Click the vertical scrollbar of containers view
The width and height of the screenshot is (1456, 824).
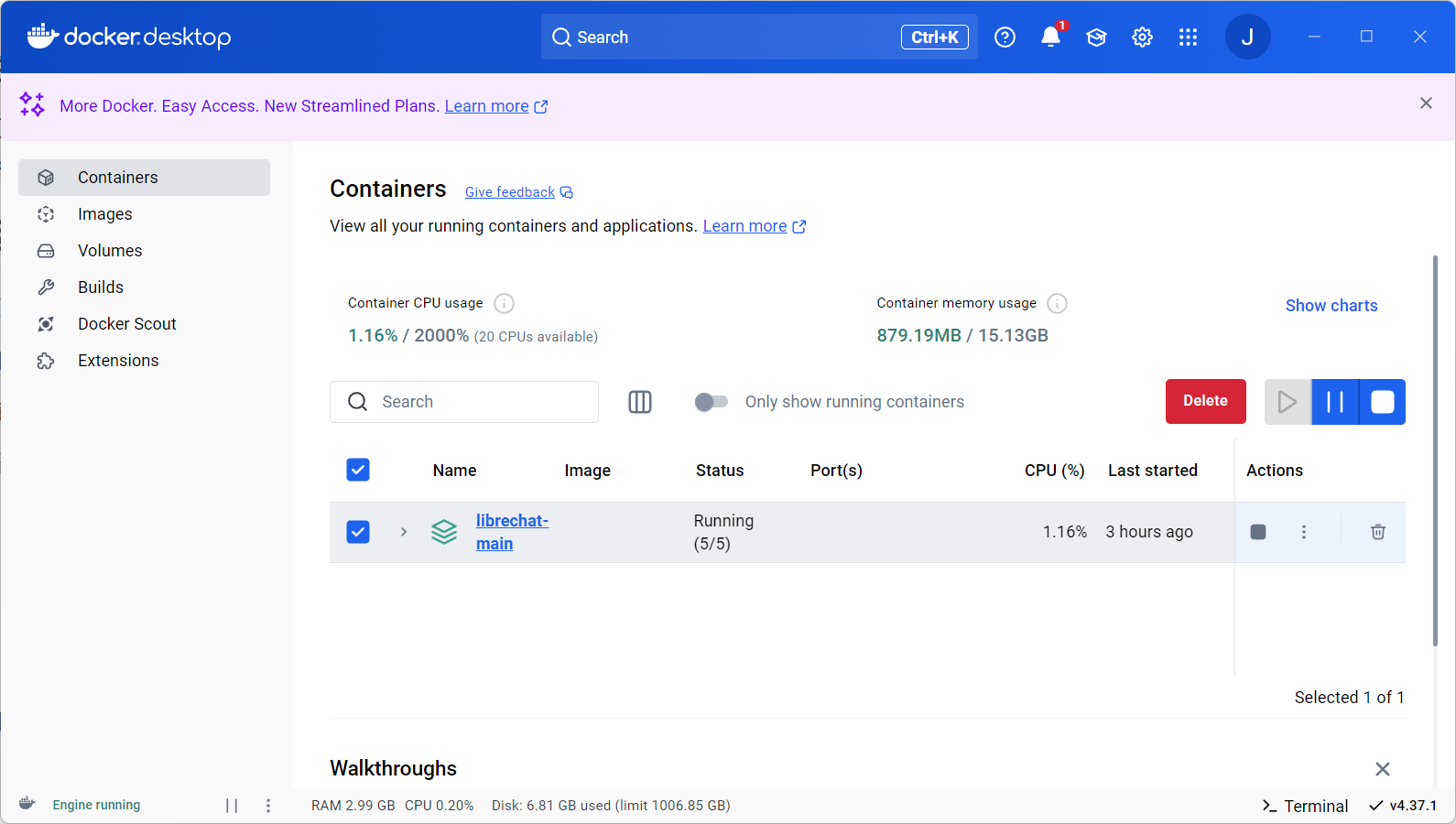point(1435,450)
